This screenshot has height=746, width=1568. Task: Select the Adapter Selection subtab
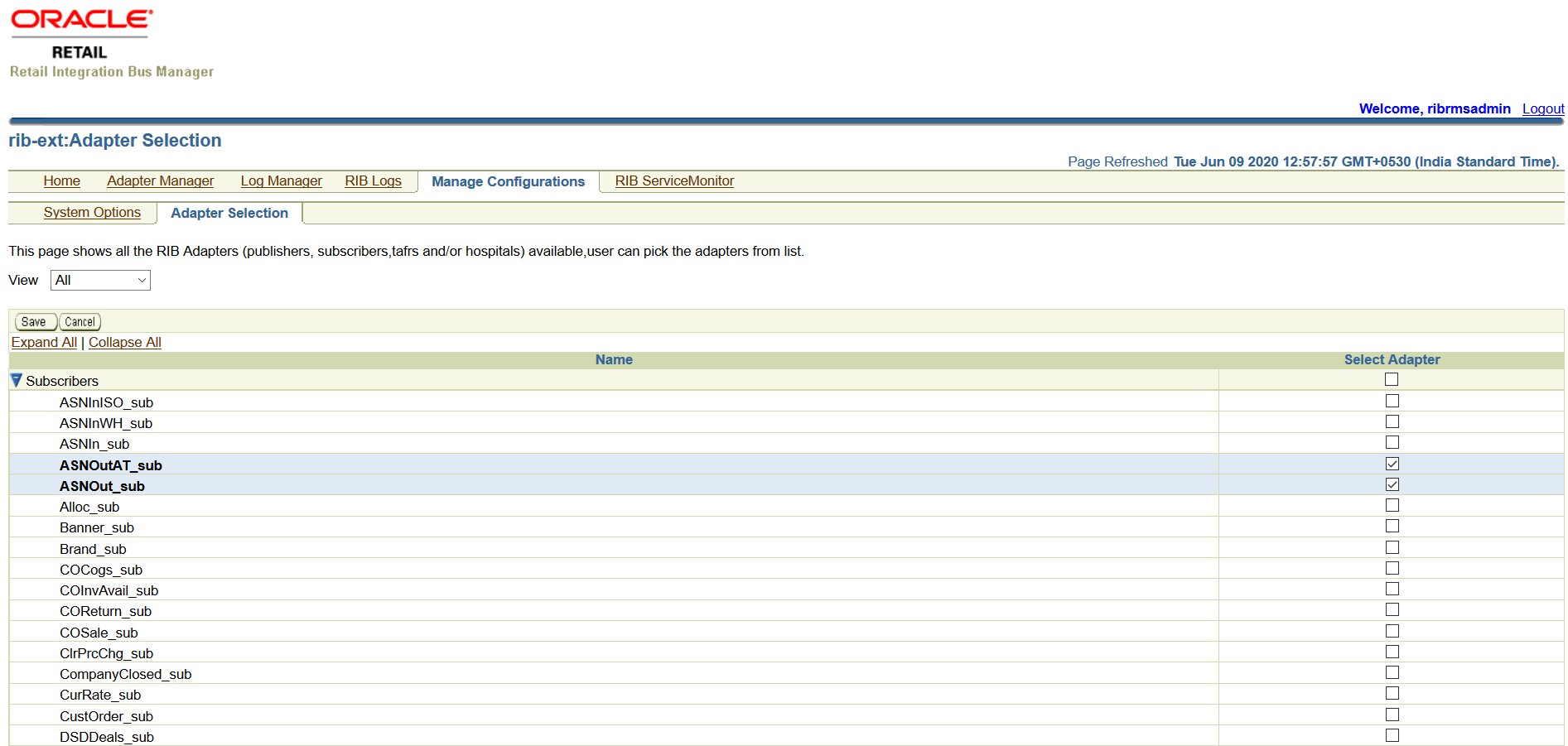coord(229,213)
